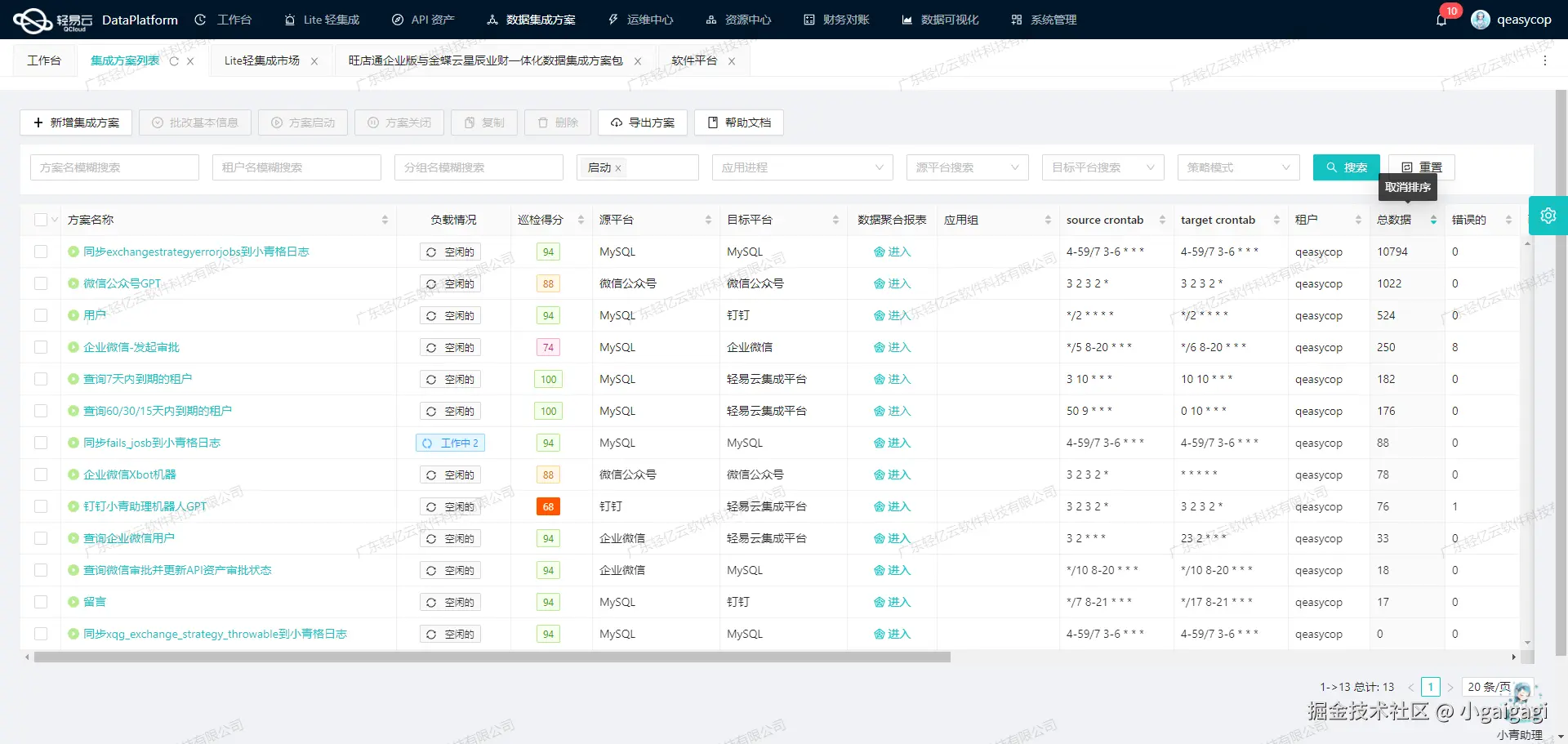This screenshot has width=1568, height=744.
Task: Click the green status icon for 微信公众号GPT
Action: tap(73, 283)
